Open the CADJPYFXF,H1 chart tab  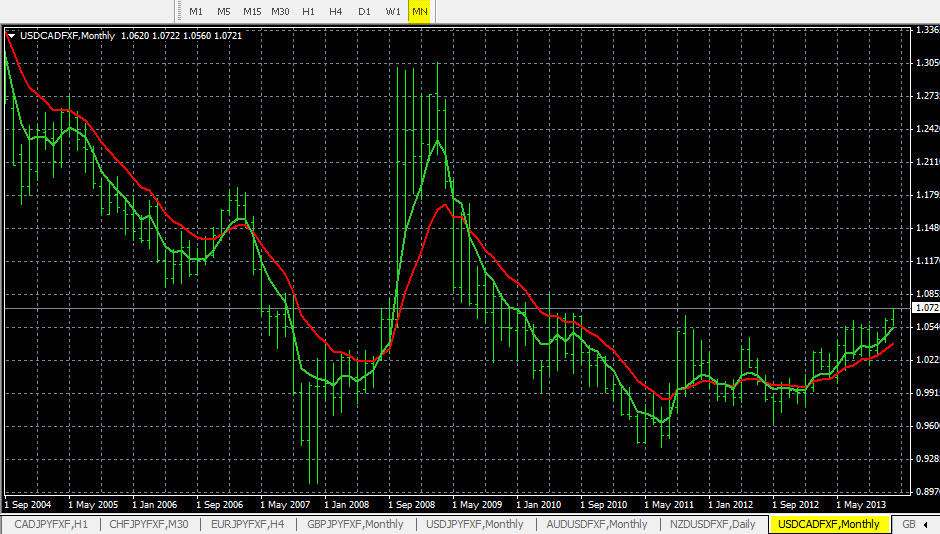point(51,524)
